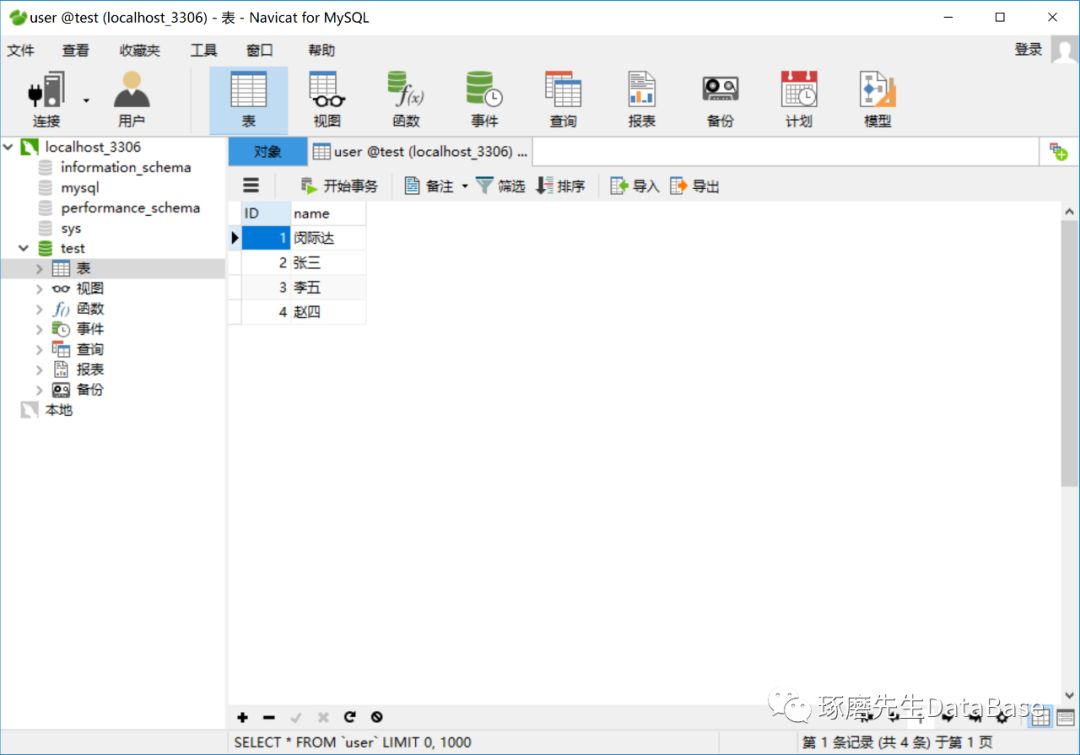Click the 导出 (Export) button

pos(695,186)
